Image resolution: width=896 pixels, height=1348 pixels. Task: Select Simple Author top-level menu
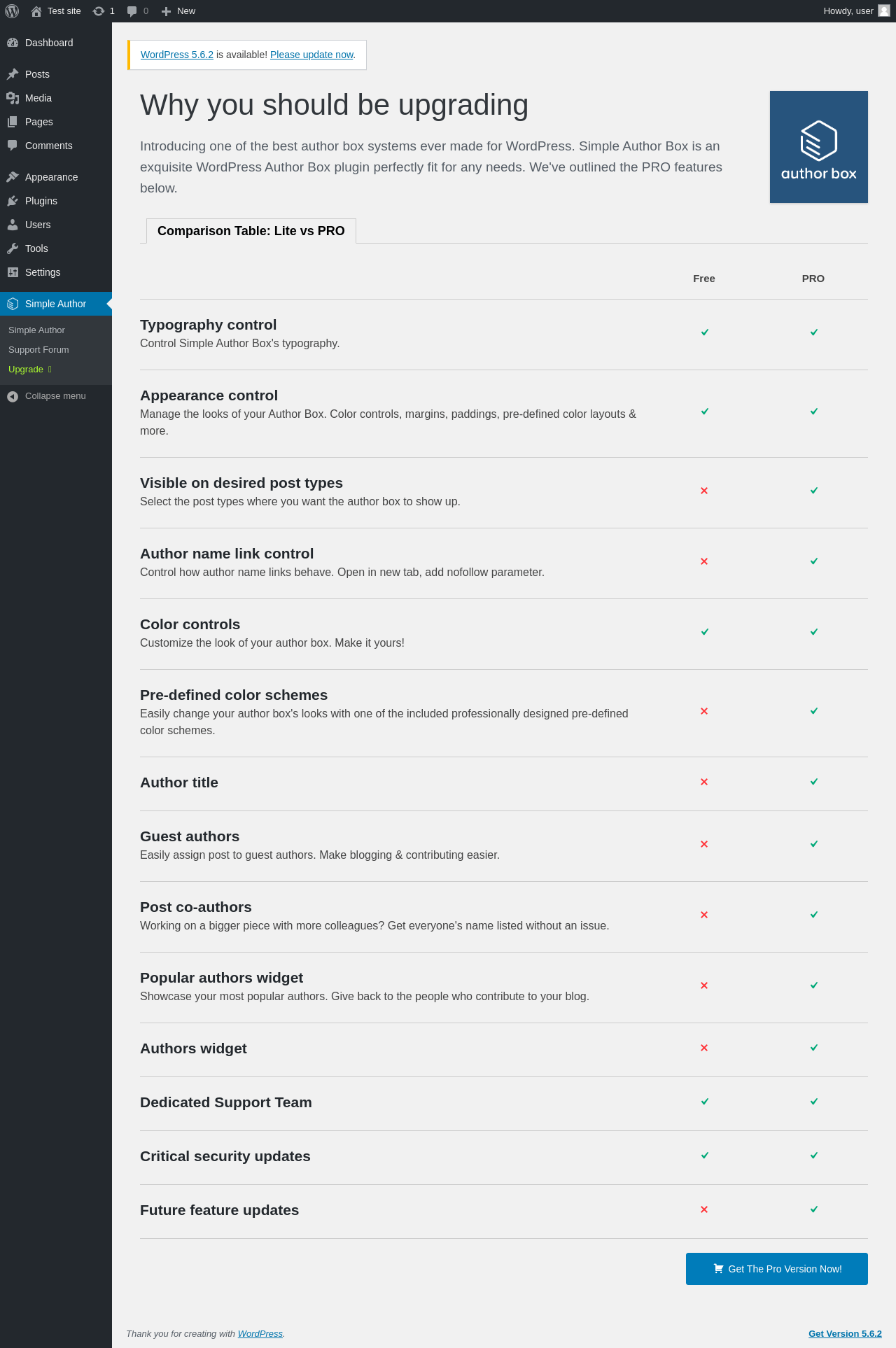[x=56, y=304]
